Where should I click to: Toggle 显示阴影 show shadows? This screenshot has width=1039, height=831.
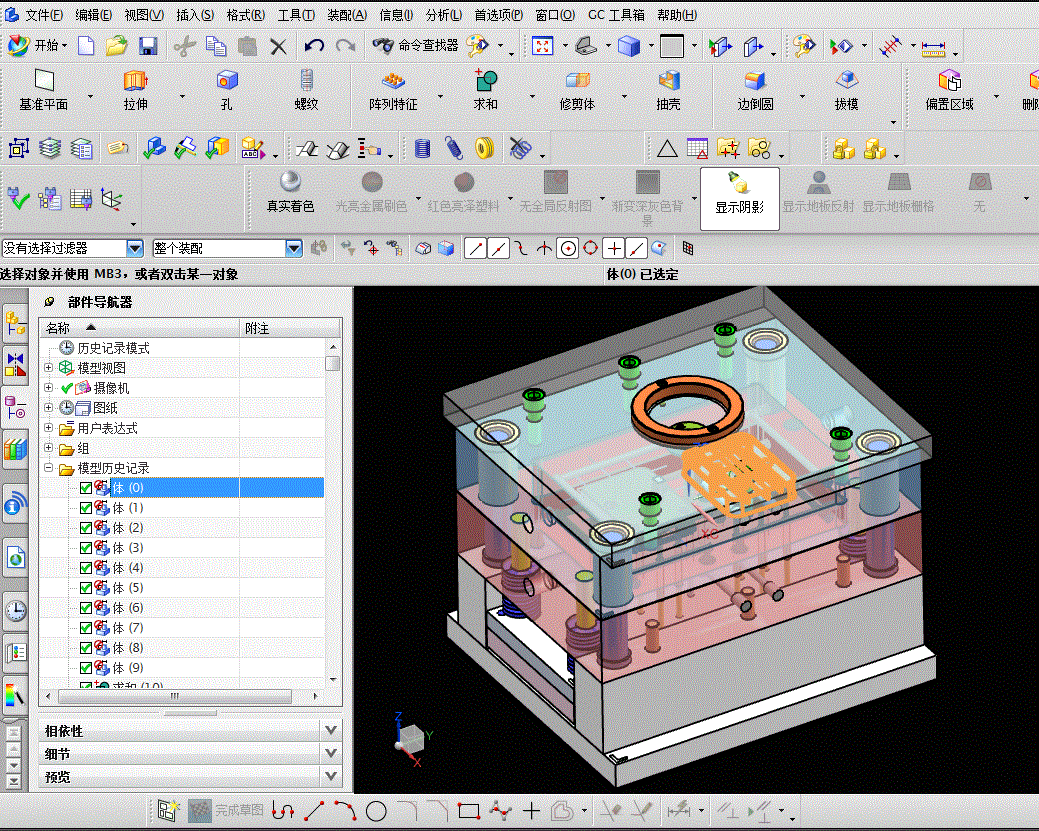(x=739, y=198)
